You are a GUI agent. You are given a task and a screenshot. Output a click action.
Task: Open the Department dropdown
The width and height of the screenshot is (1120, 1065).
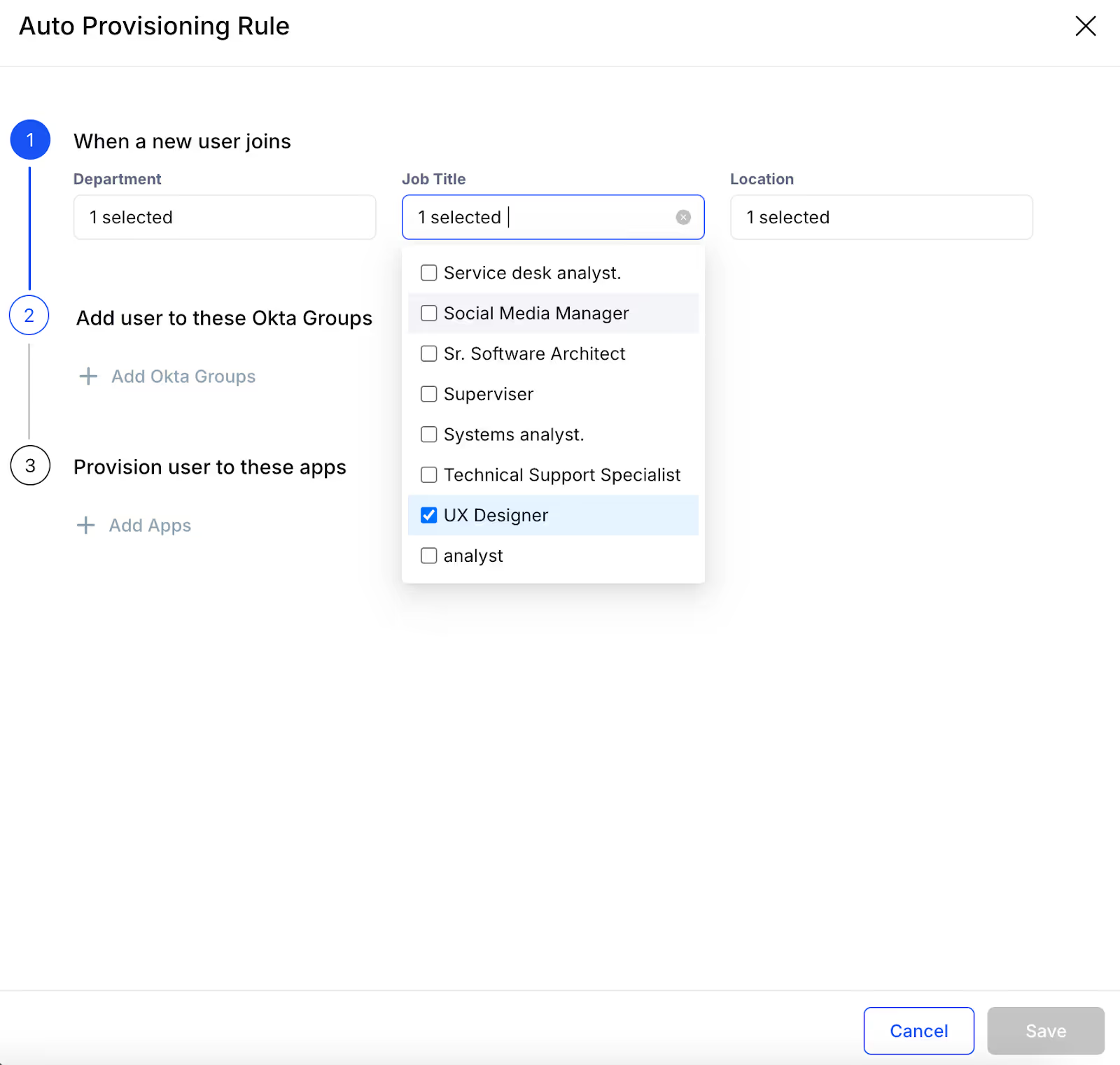click(224, 217)
